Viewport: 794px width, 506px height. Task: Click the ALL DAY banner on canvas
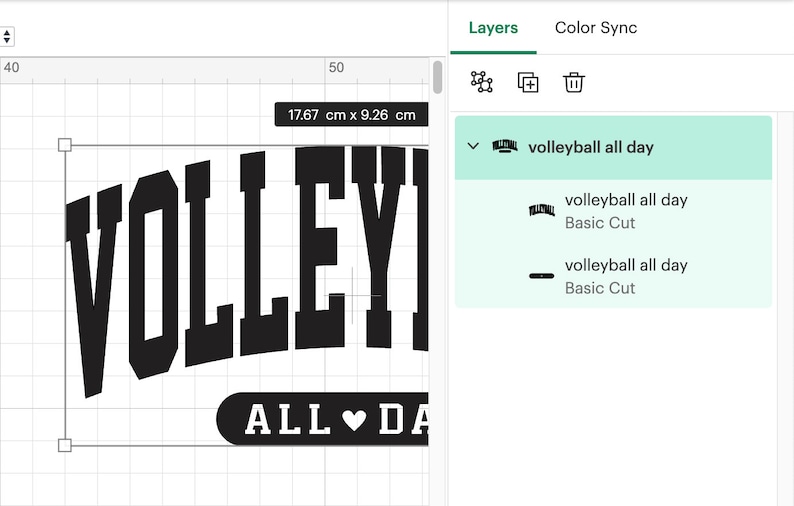pyautogui.click(x=323, y=419)
